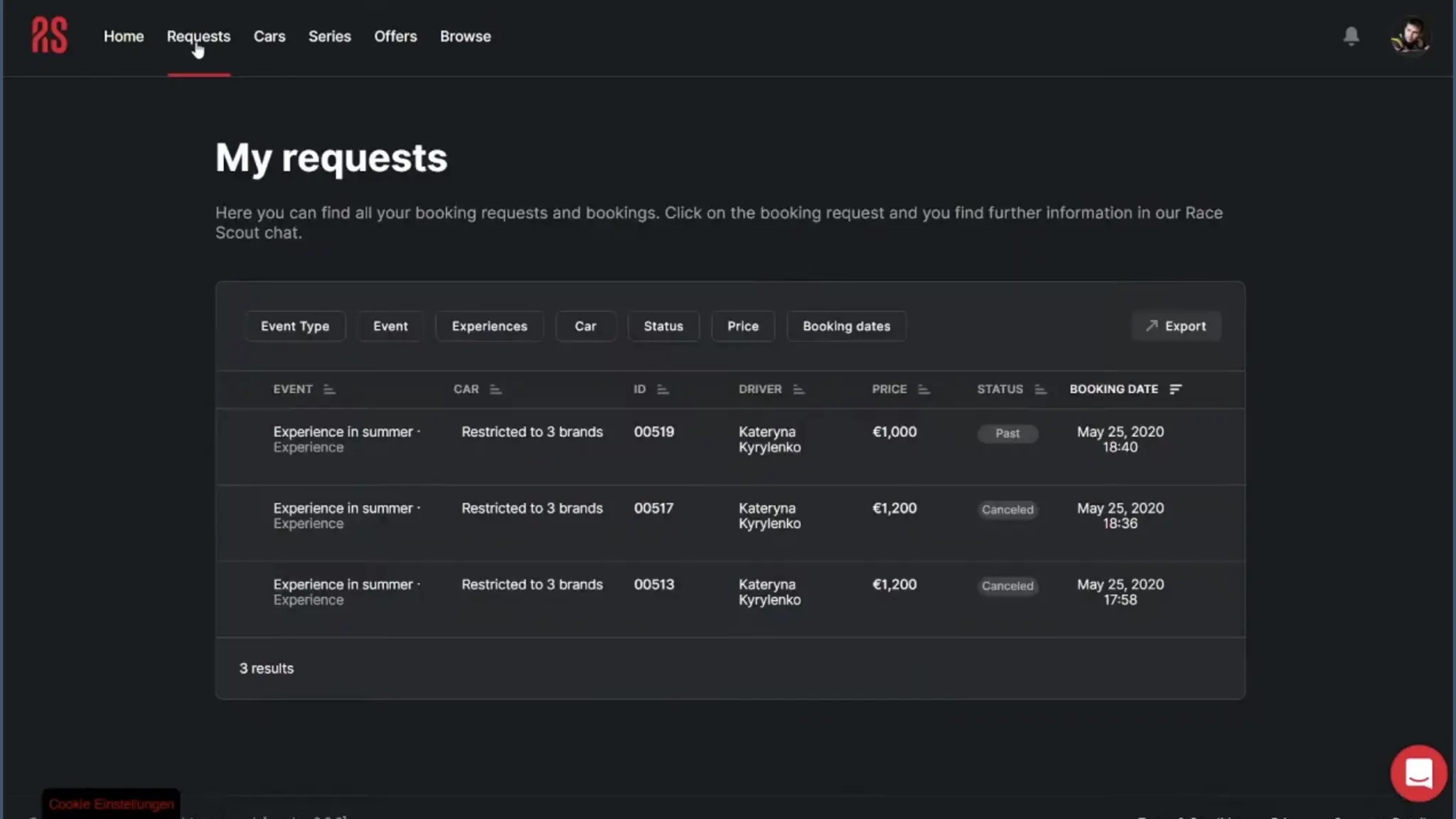Open Cookie Einstellungen settings
The image size is (1456, 819).
111,804
